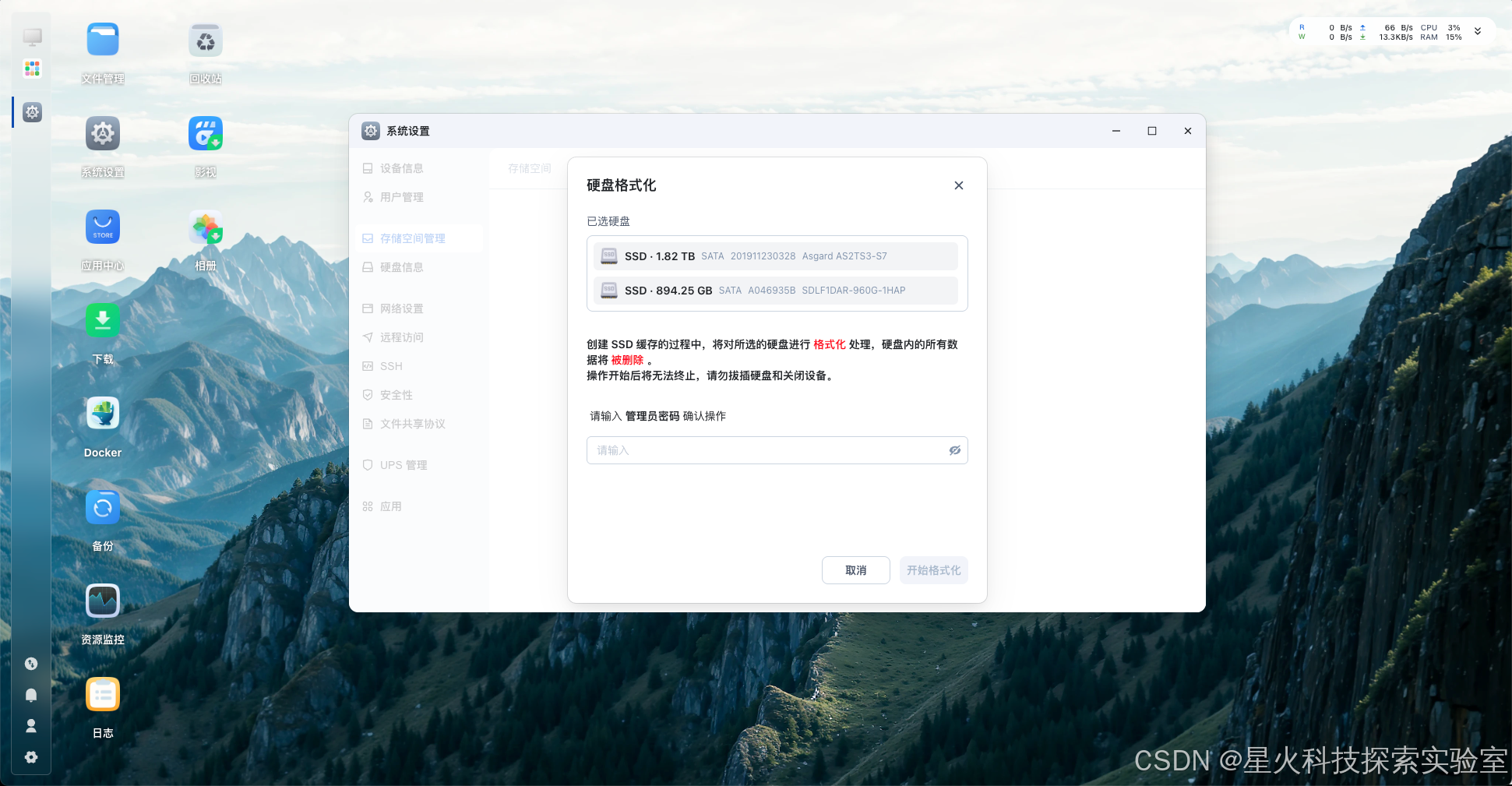Open the 备份 backup app icon

pyautogui.click(x=103, y=508)
